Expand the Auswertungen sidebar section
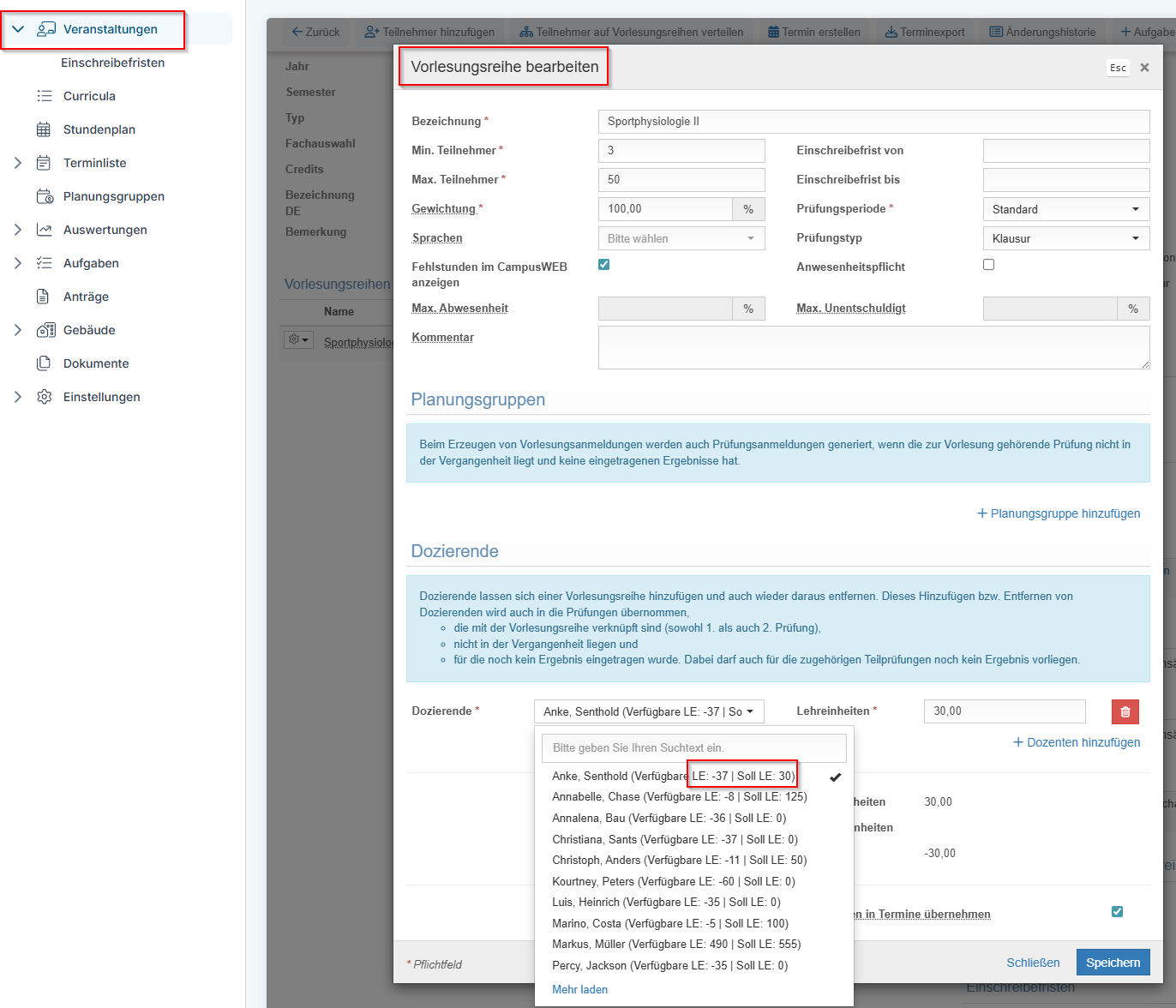 pos(18,230)
